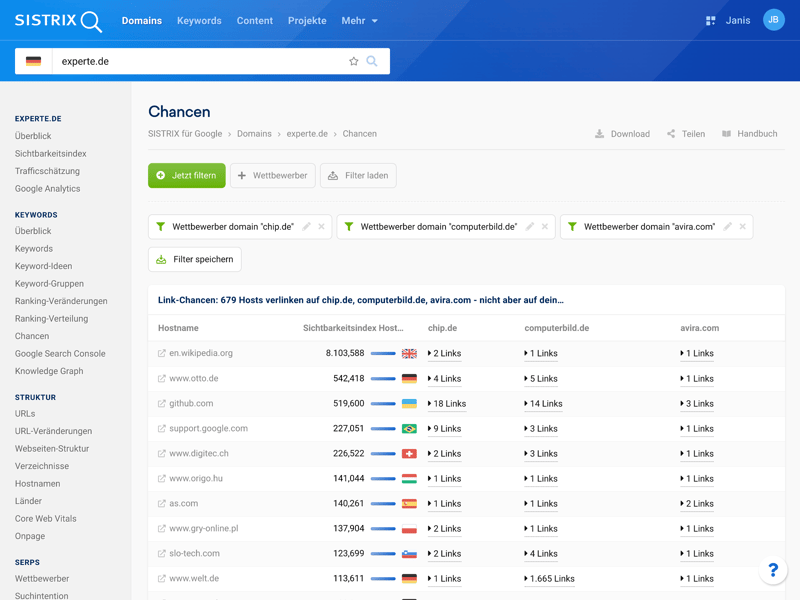The height and width of the screenshot is (600, 800).
Task: Click the green Jetzt filtern button
Action: 186,176
